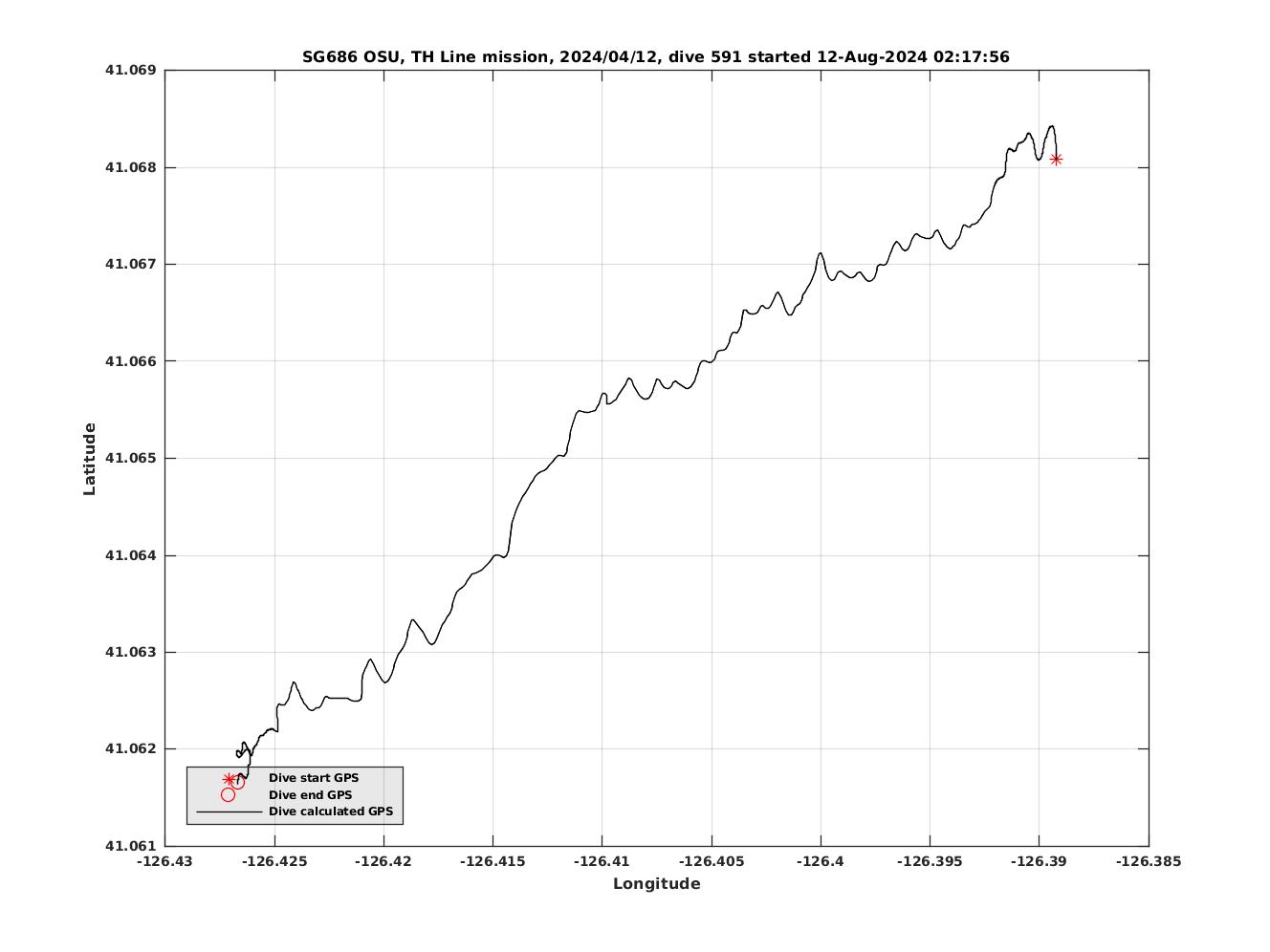Viewport: 1270px width, 952px height.
Task: Click longitude tick label -126.43
Action: tap(164, 861)
